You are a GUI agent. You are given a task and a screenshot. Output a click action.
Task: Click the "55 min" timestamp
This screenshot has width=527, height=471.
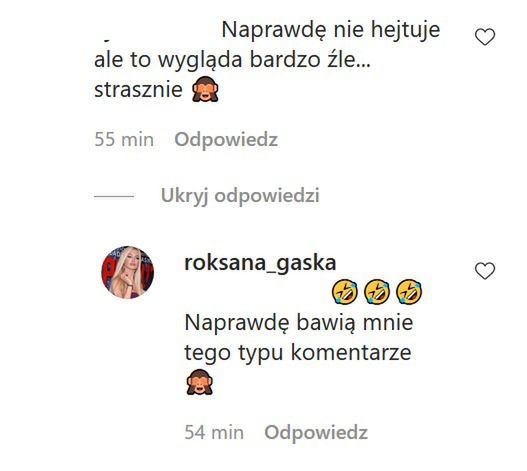pos(124,140)
